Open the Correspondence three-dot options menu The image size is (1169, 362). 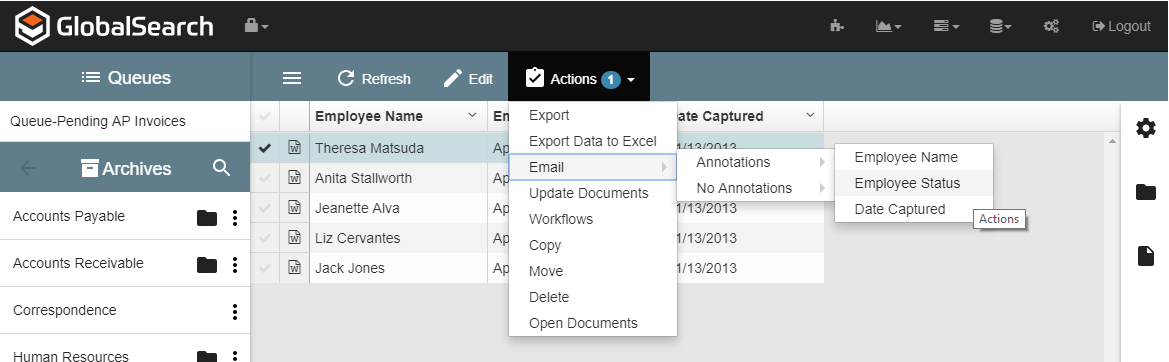click(235, 311)
